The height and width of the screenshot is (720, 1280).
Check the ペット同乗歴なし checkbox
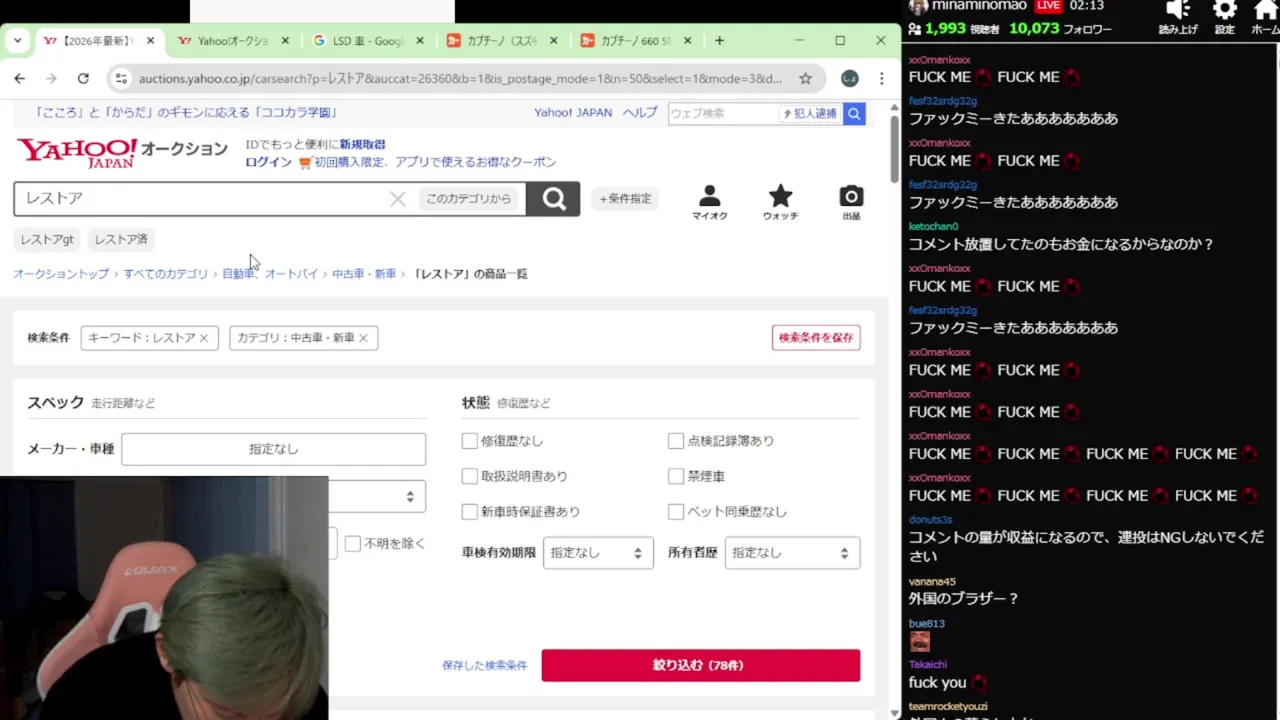pyautogui.click(x=676, y=512)
